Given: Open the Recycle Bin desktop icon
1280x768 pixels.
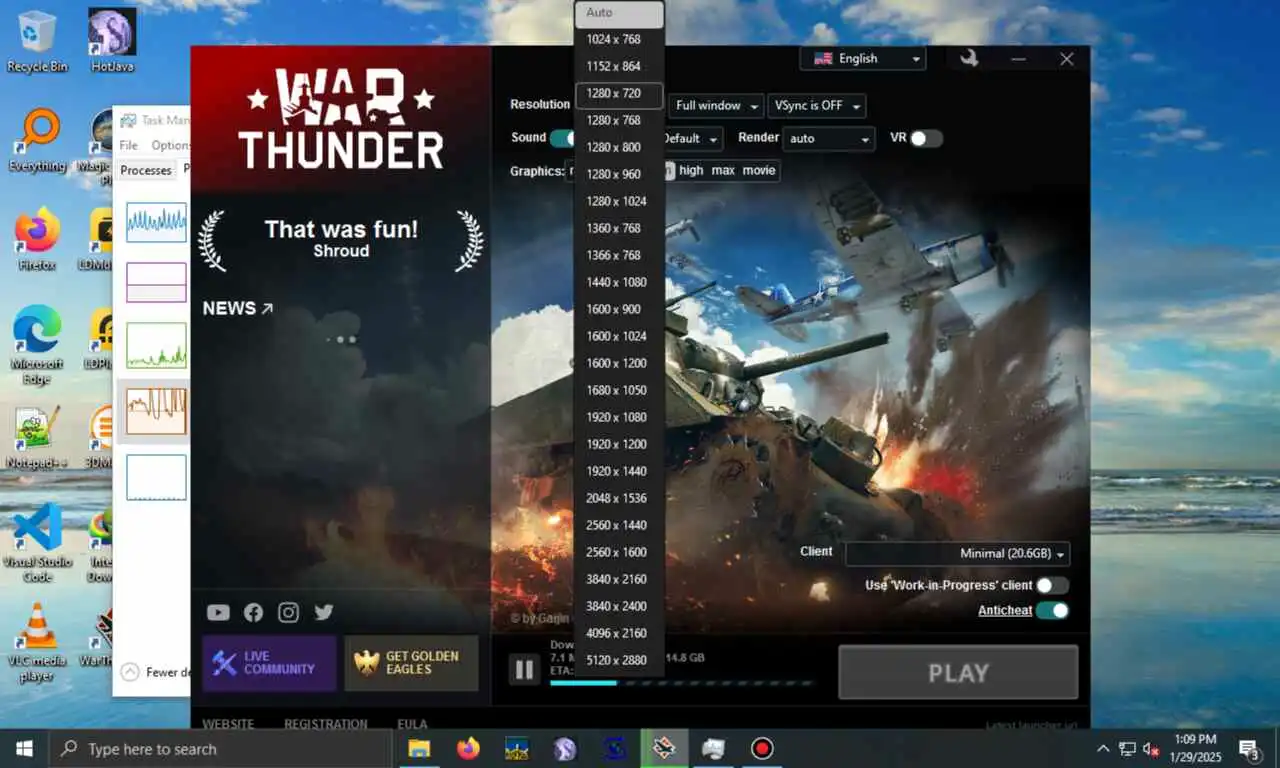Looking at the screenshot, I should (x=37, y=41).
